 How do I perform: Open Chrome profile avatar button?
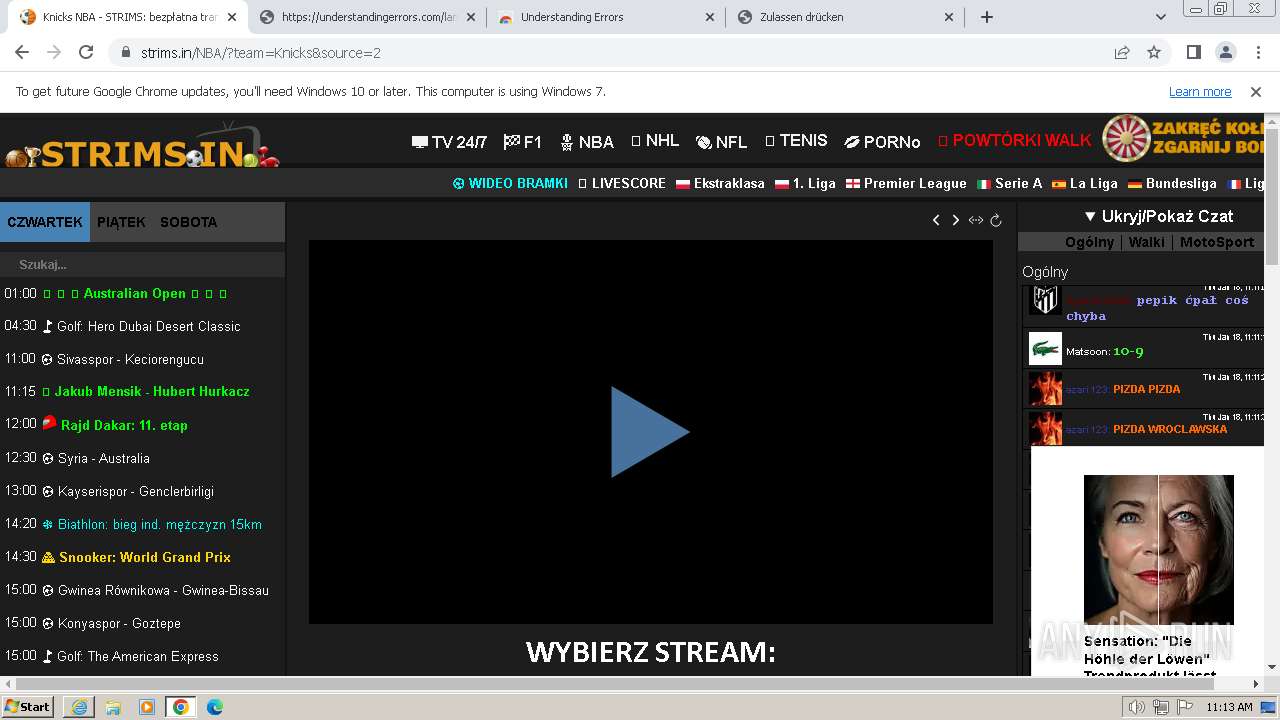coord(1226,52)
